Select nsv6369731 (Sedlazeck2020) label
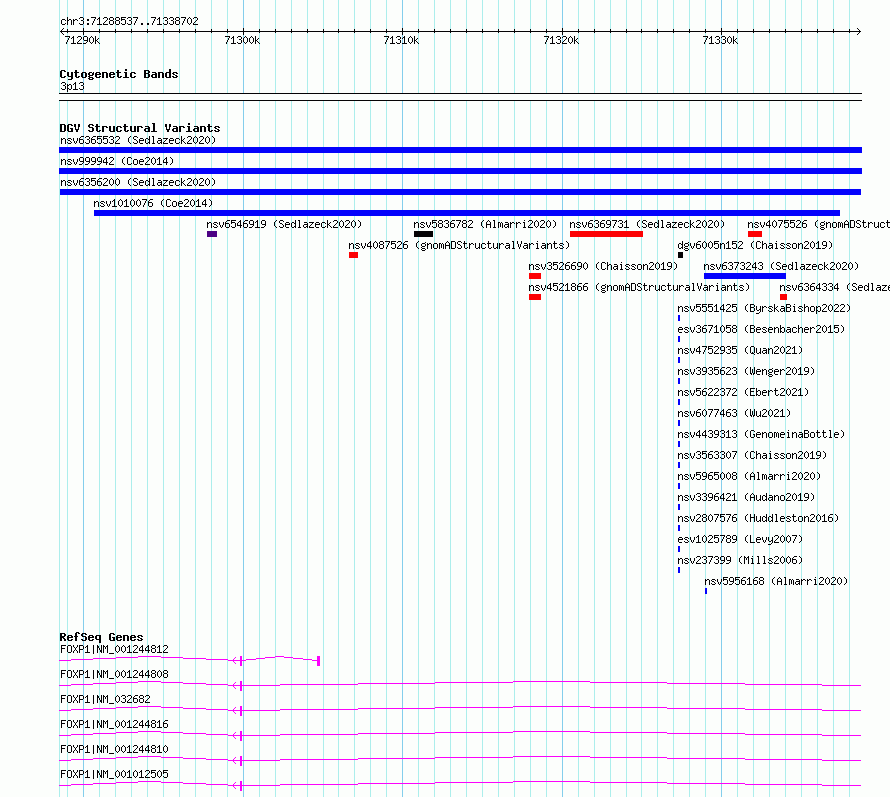Screen dimensions: 890x797 (647, 224)
